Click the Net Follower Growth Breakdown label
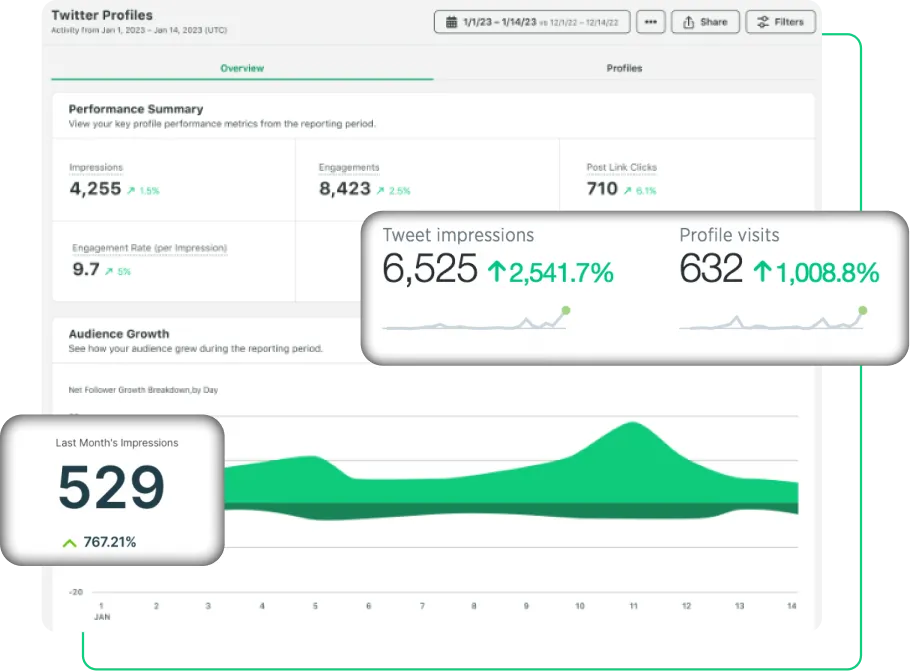This screenshot has width=910, height=671. (143, 390)
